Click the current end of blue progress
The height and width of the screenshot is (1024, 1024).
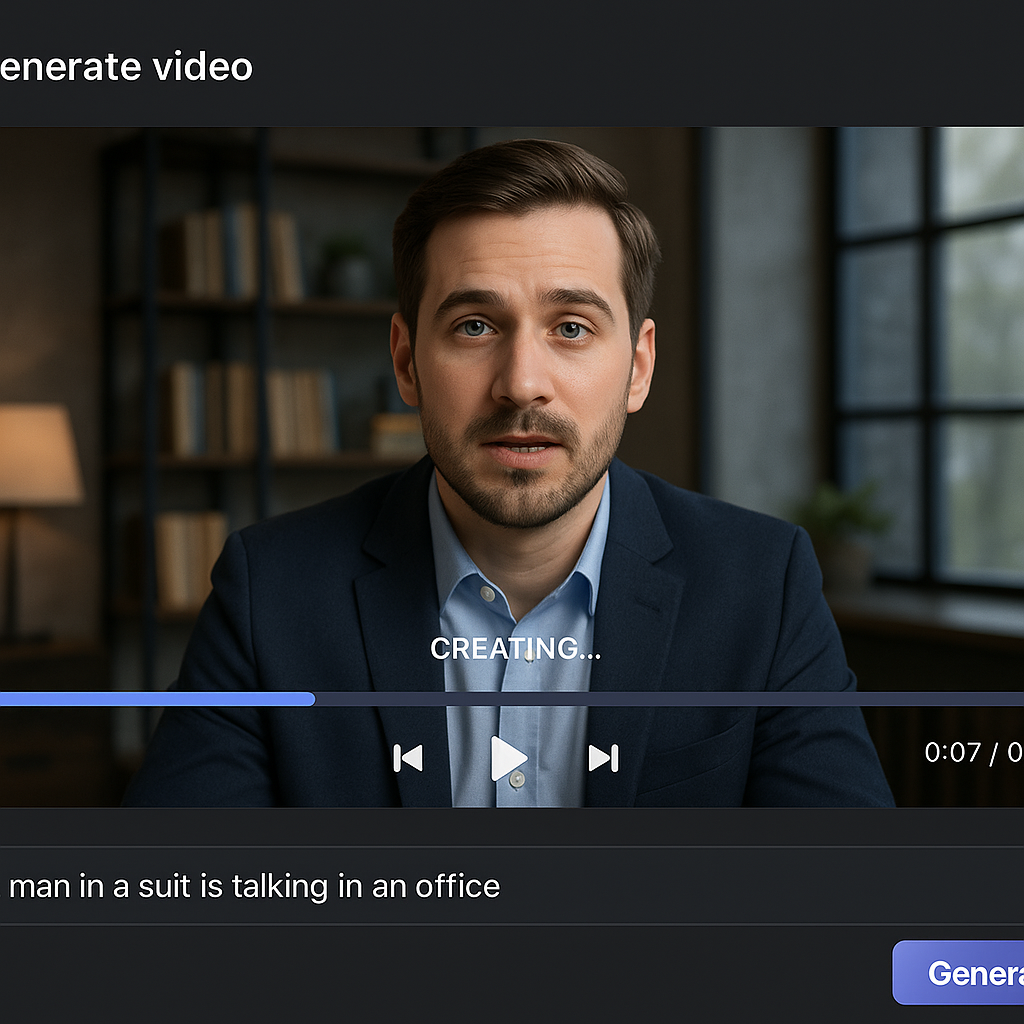(x=313, y=699)
